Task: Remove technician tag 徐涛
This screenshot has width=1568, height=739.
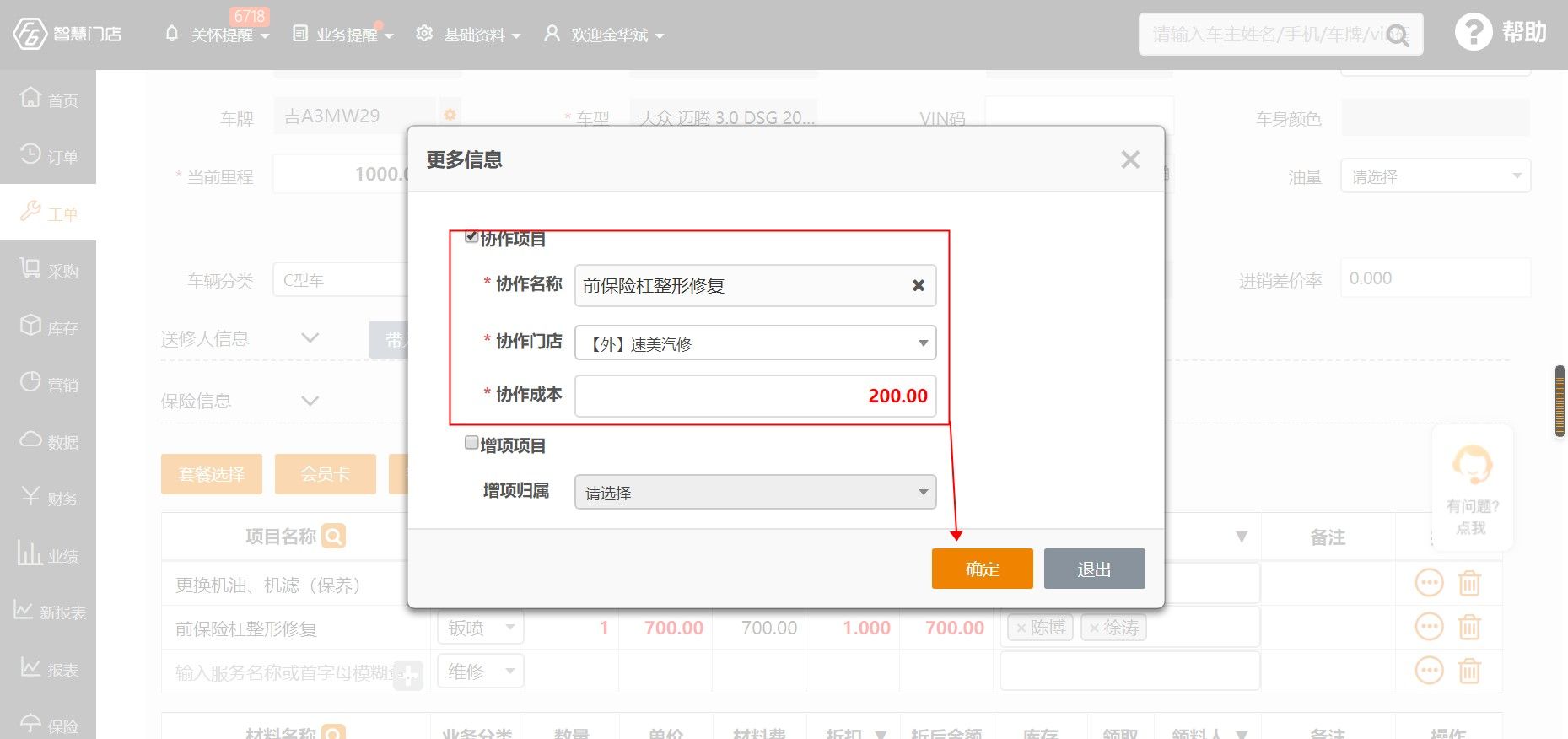Action: (1094, 628)
